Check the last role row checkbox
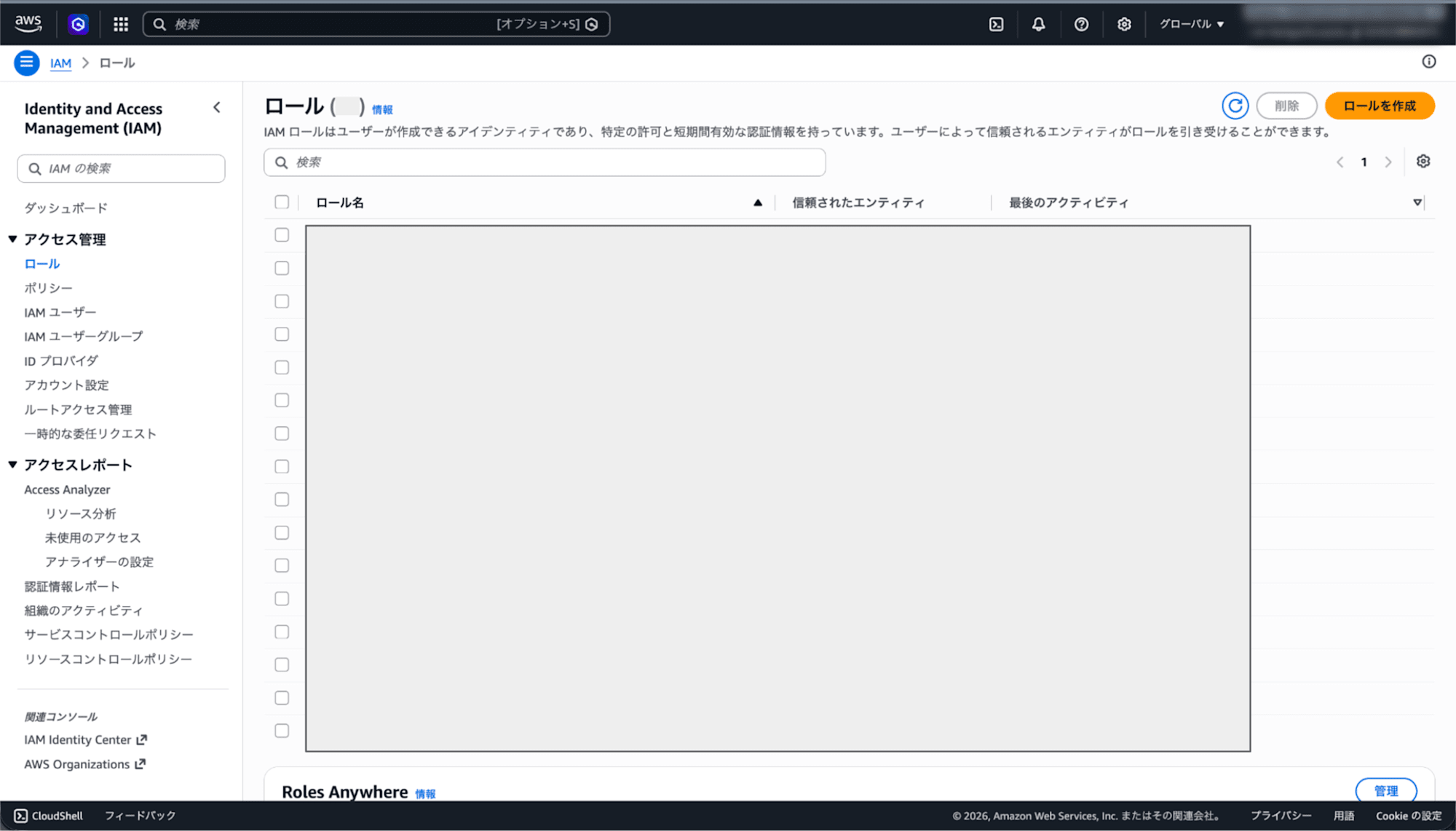The width and height of the screenshot is (1456, 831). pos(282,730)
